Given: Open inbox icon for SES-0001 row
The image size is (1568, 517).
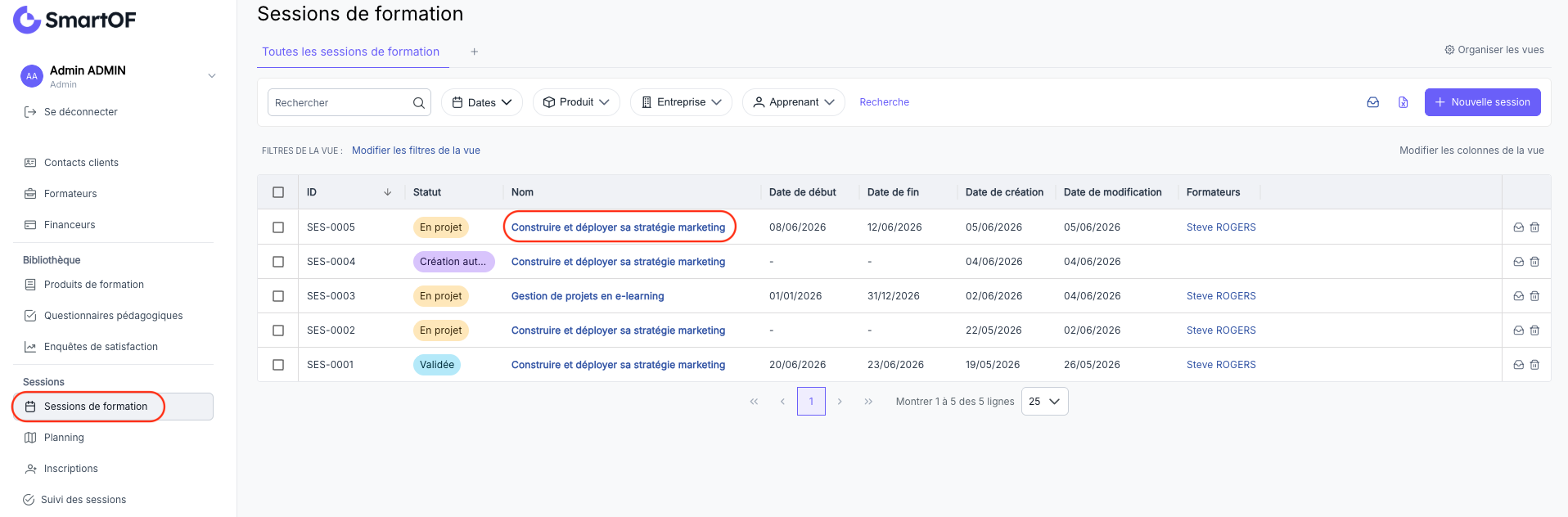Looking at the screenshot, I should point(1518,365).
